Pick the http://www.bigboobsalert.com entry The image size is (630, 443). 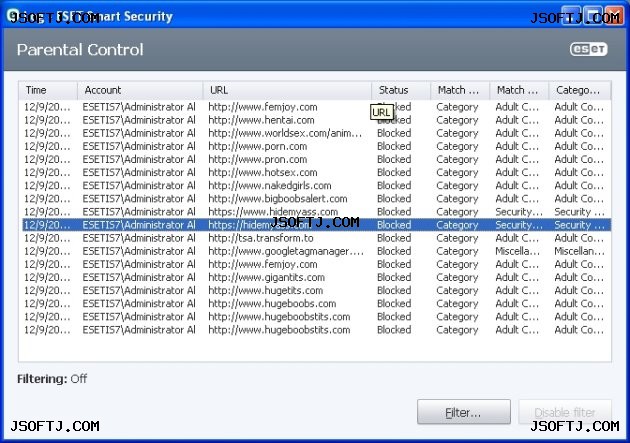[317, 199]
